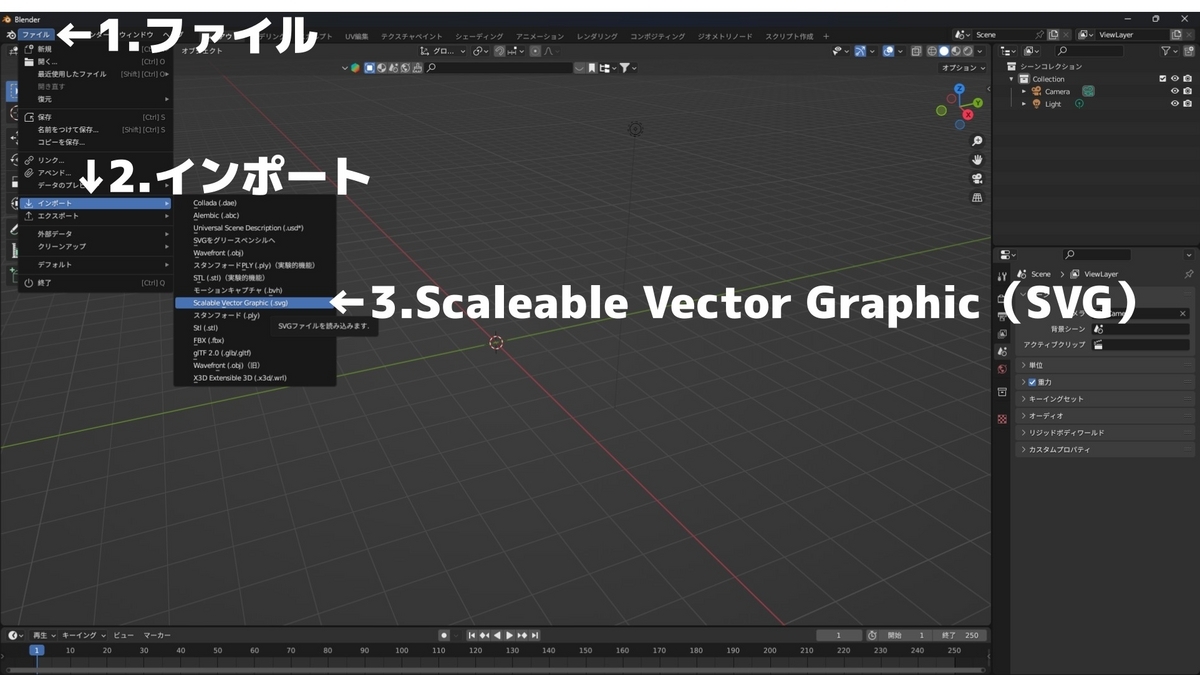Screen dimensions: 1200x675
Task: Select Alembic (.abc) import option
Action: pyautogui.click(x=255, y=215)
